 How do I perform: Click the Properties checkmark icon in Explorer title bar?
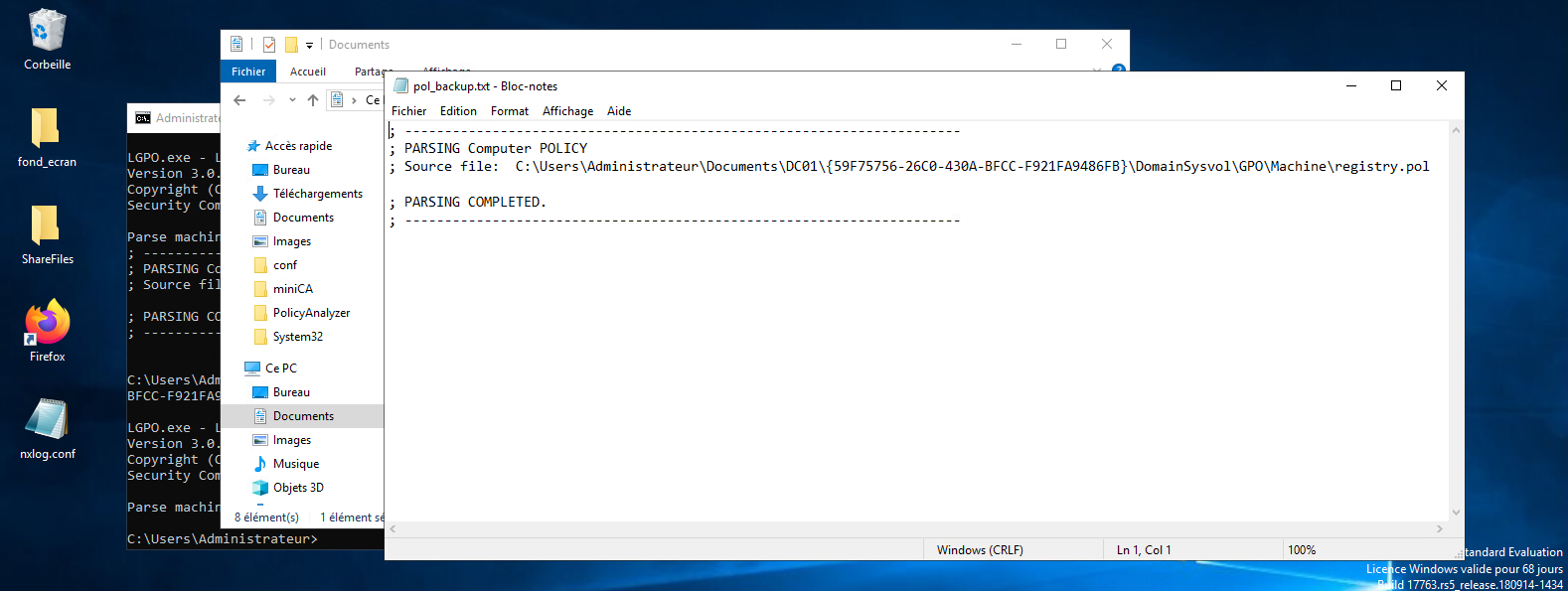[269, 45]
